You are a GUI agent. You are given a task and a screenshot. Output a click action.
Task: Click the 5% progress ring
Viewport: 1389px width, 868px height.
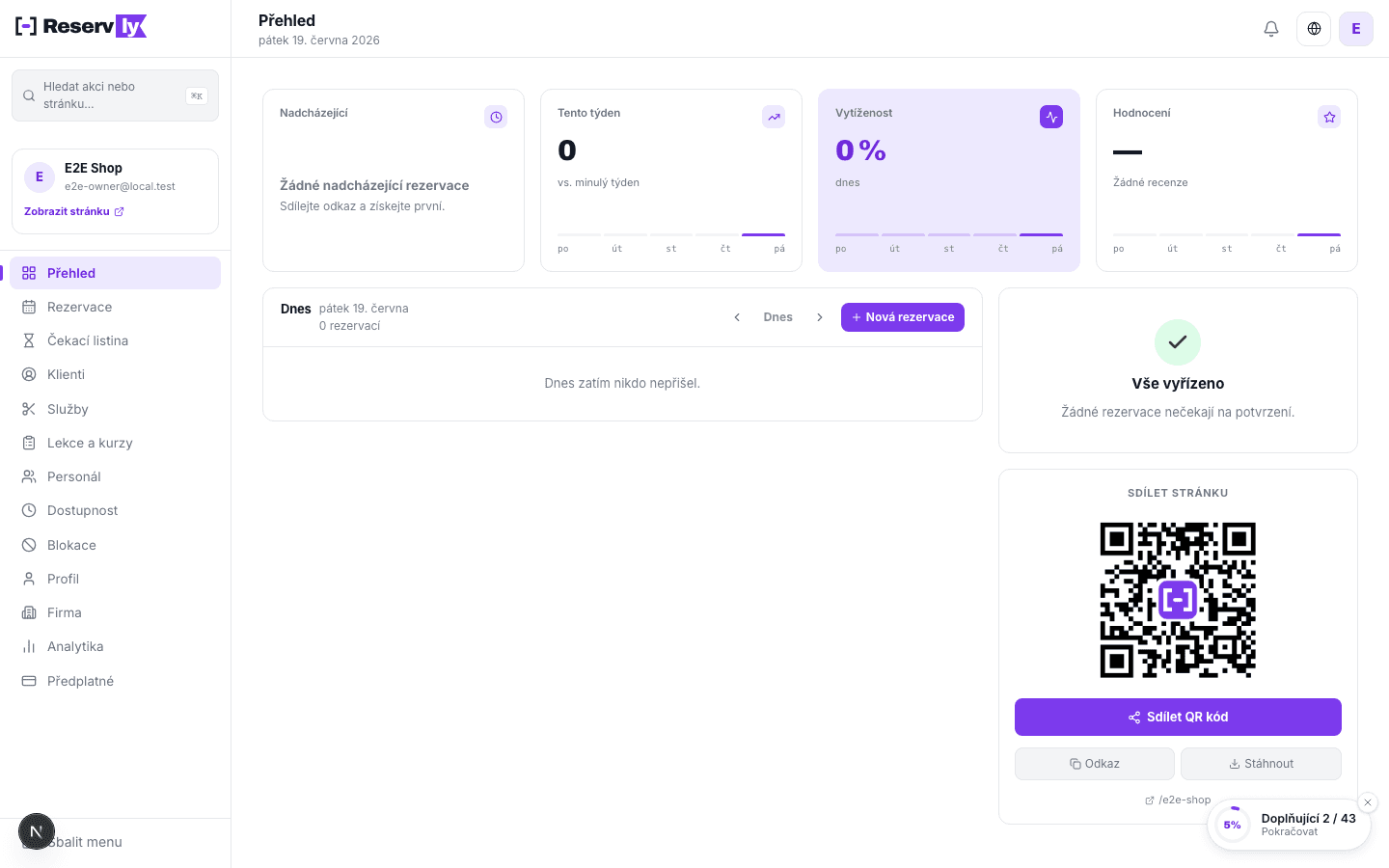tap(1233, 825)
